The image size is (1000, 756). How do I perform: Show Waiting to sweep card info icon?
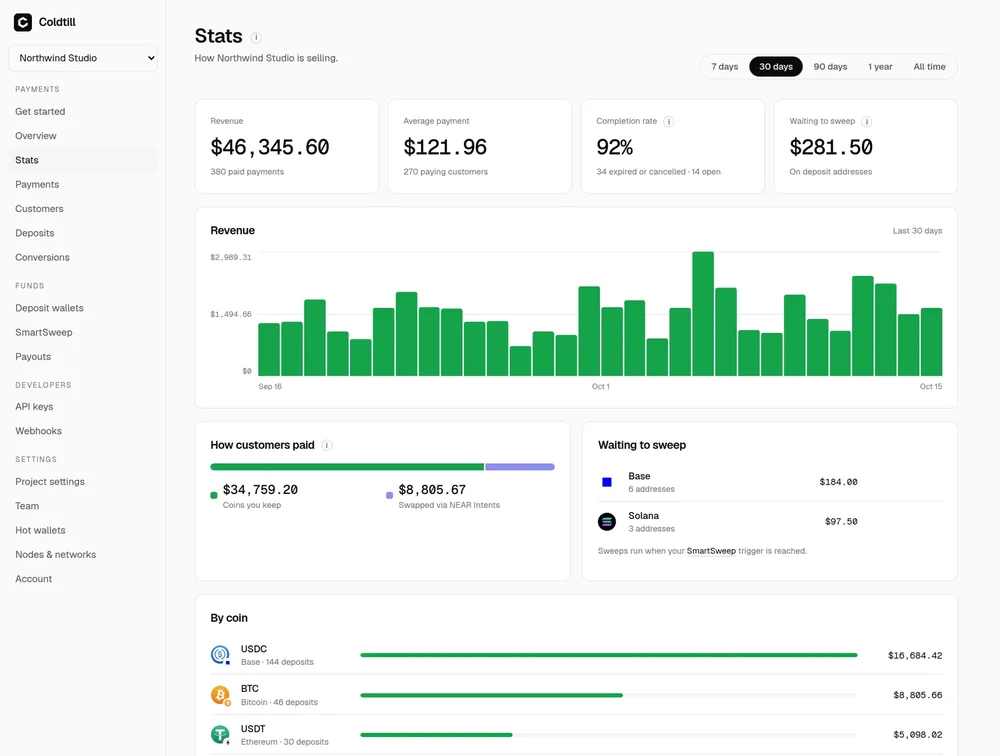(x=867, y=121)
